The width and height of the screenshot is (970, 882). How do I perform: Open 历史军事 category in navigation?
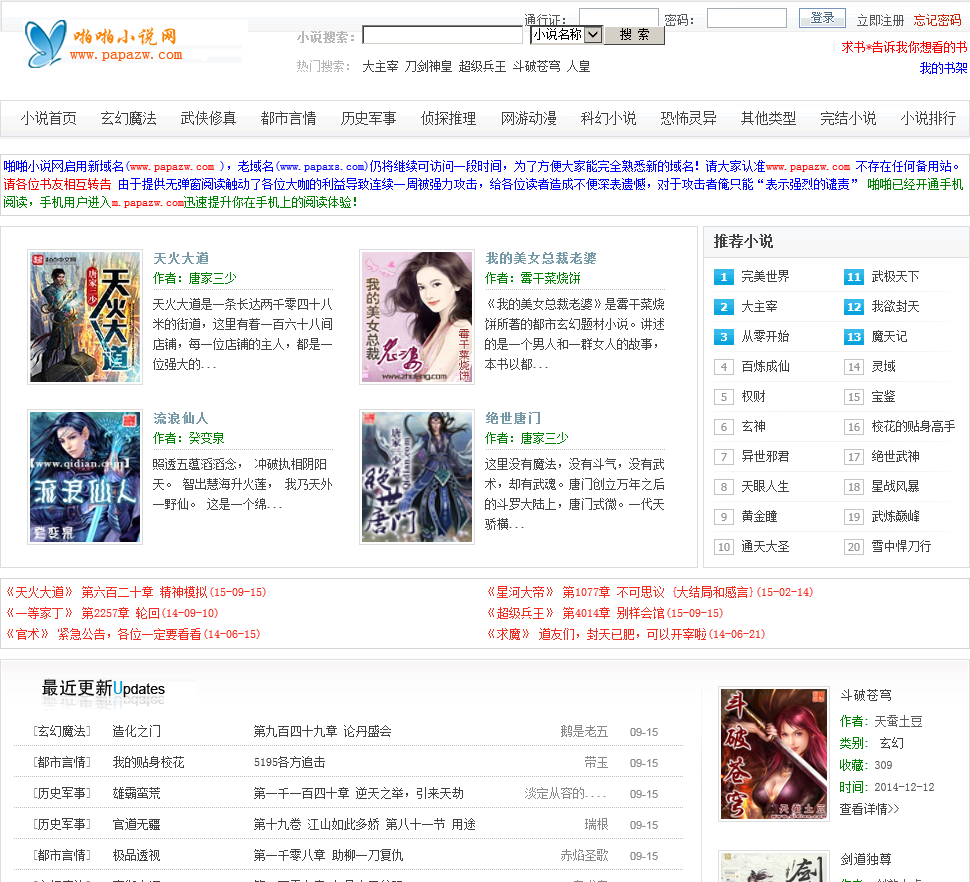coord(368,118)
